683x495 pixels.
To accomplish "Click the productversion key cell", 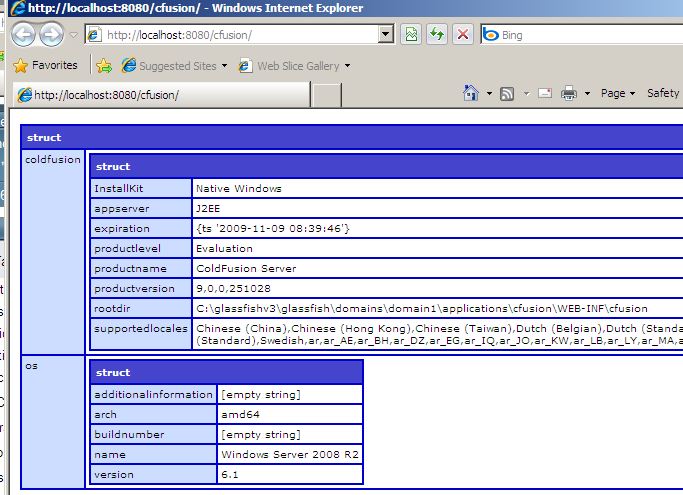I will pyautogui.click(x=141, y=288).
